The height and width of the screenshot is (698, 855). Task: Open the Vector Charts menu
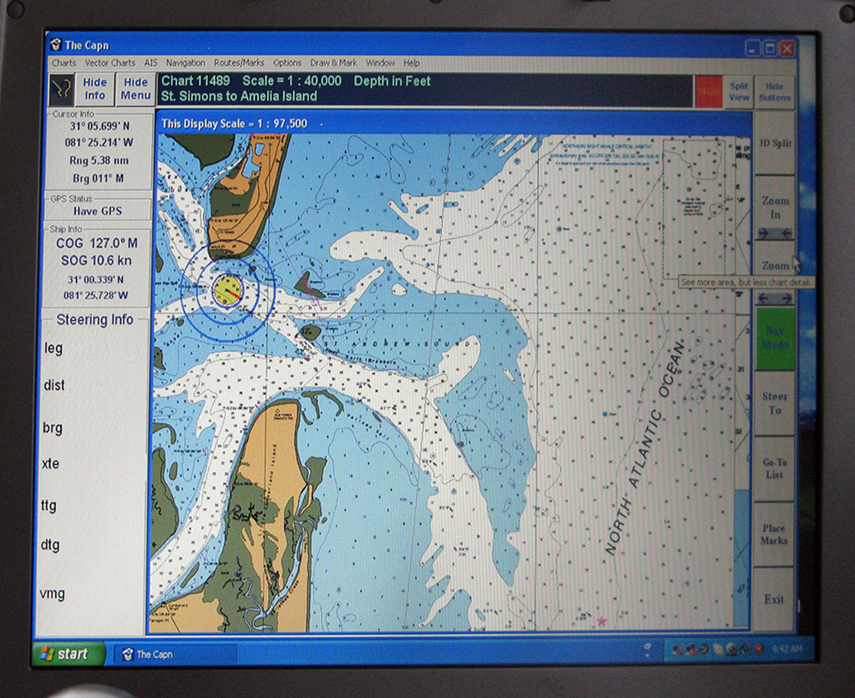pyautogui.click(x=110, y=63)
